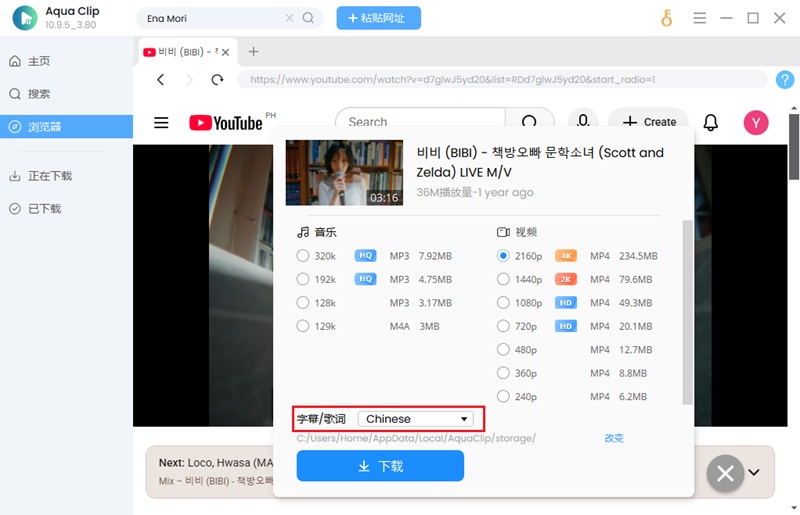800x515 pixels.
Task: Select 320k MP3 audio option
Action: (303, 256)
